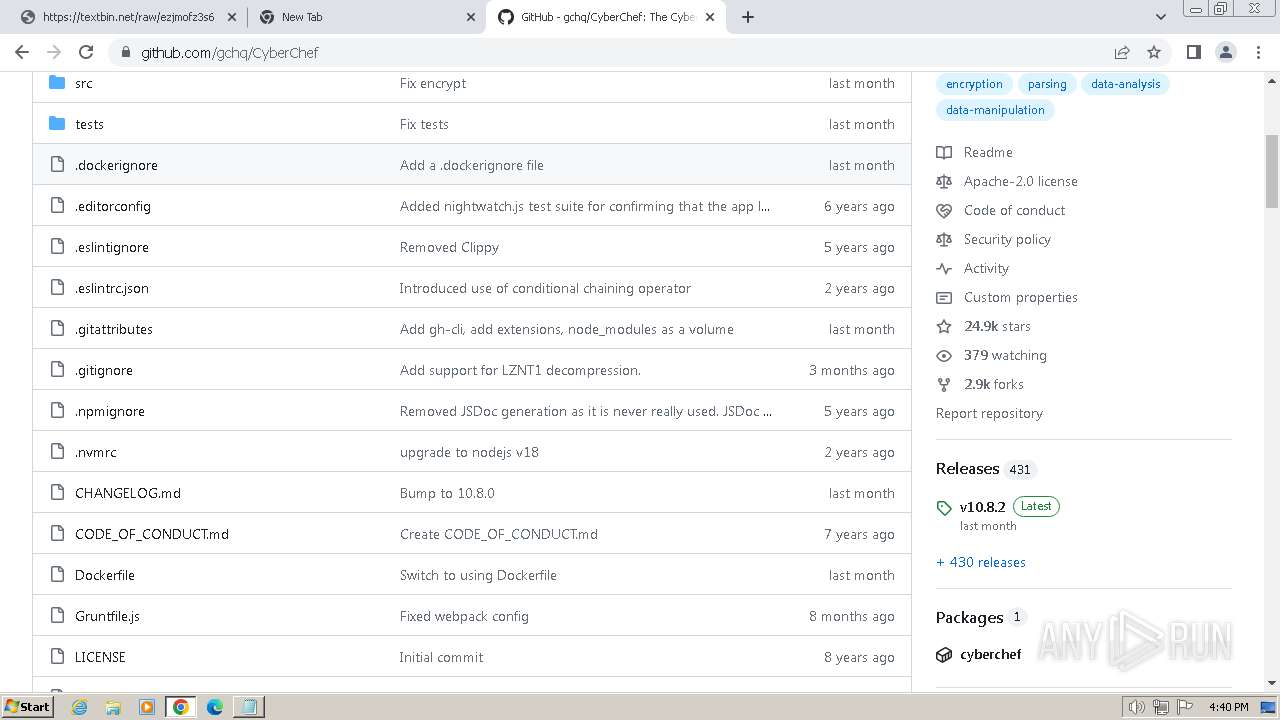Click the Apache-2.0 license scale icon
This screenshot has height=720, width=1280.
[x=944, y=181]
